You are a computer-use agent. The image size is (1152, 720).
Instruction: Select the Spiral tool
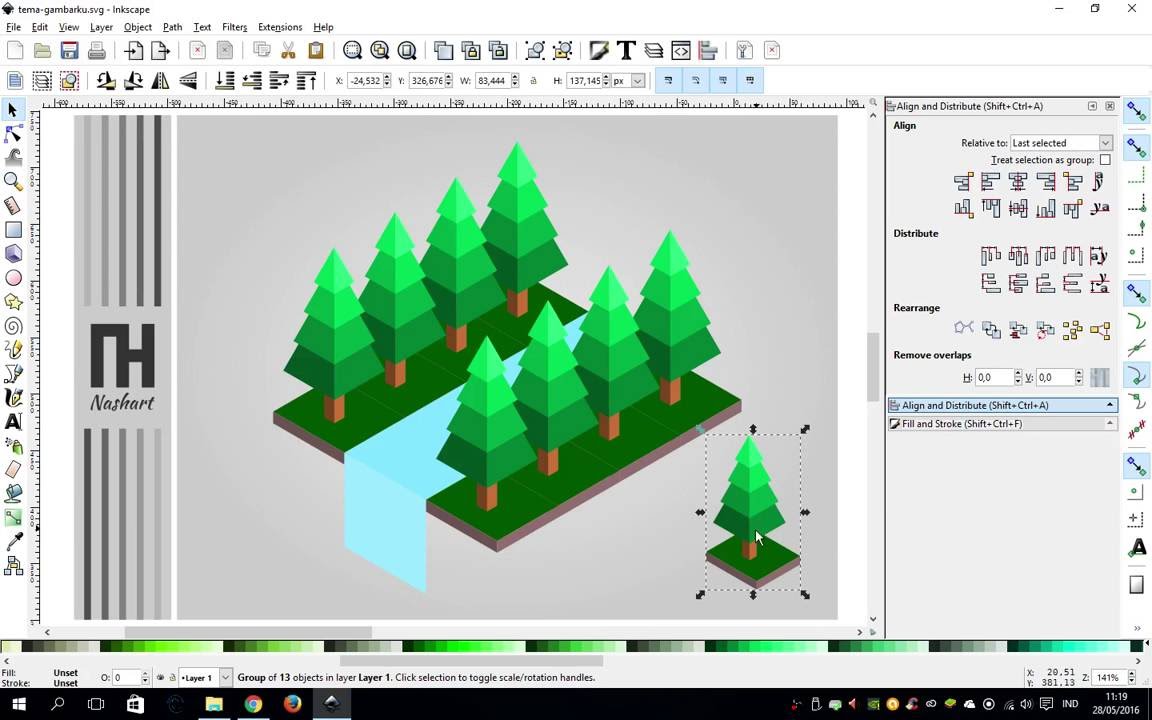pos(12,326)
